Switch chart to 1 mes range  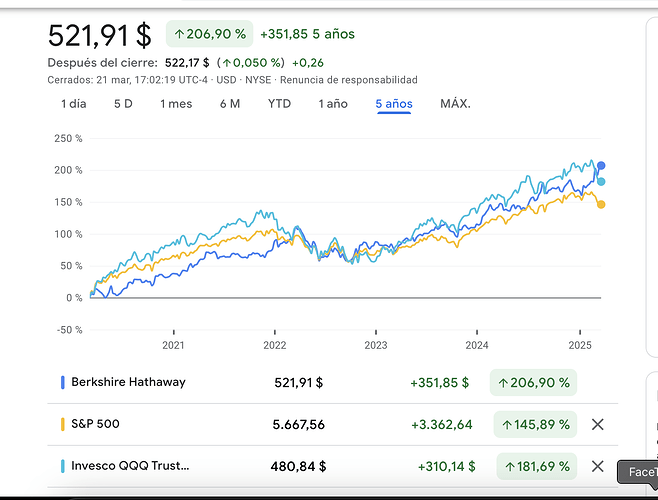176,104
